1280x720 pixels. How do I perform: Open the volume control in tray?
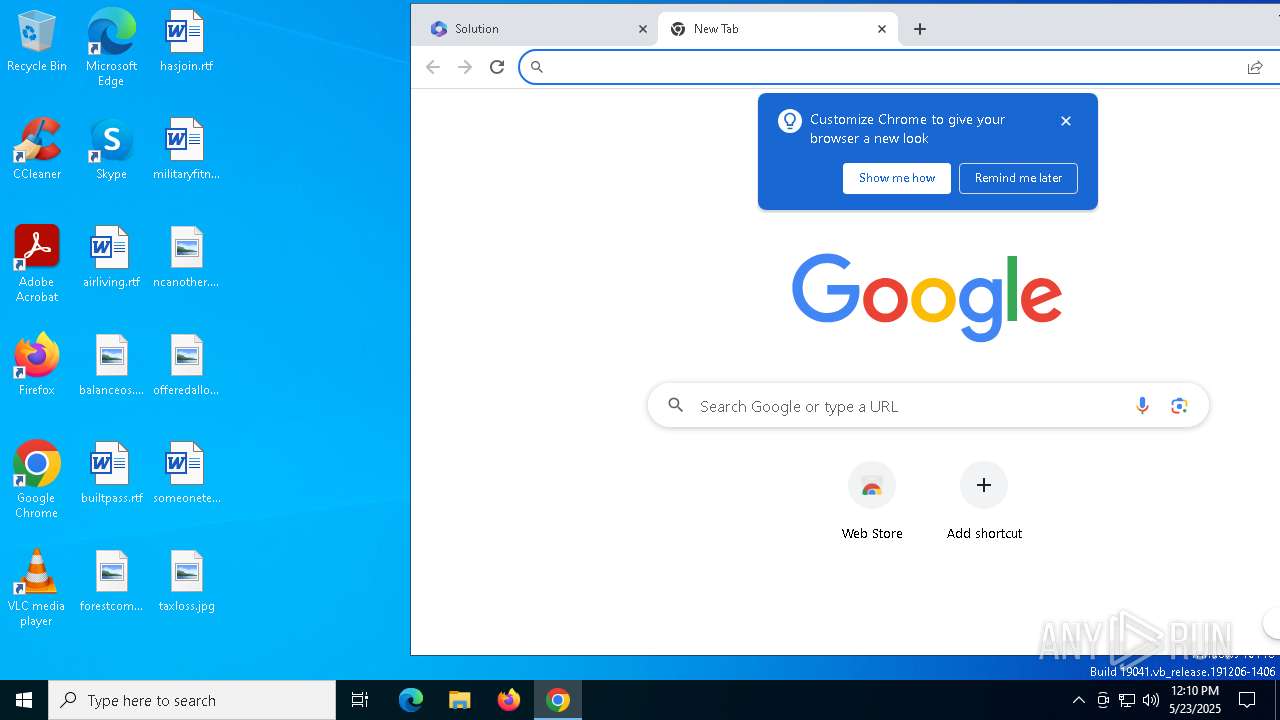(x=1151, y=700)
